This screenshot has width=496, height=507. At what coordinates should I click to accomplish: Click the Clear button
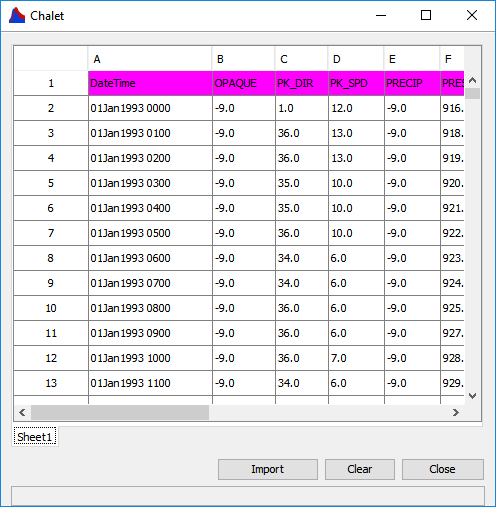[360, 469]
